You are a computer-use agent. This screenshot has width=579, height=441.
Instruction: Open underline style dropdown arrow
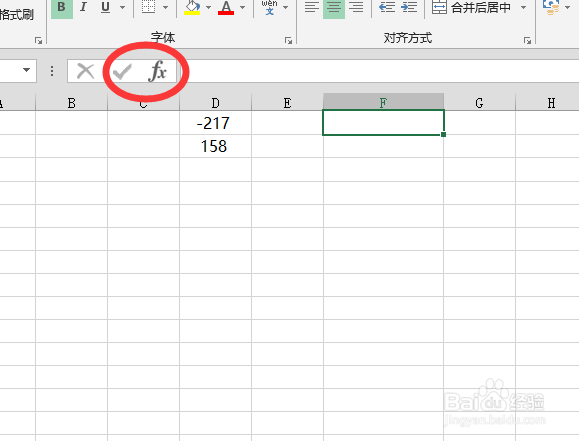coord(123,7)
